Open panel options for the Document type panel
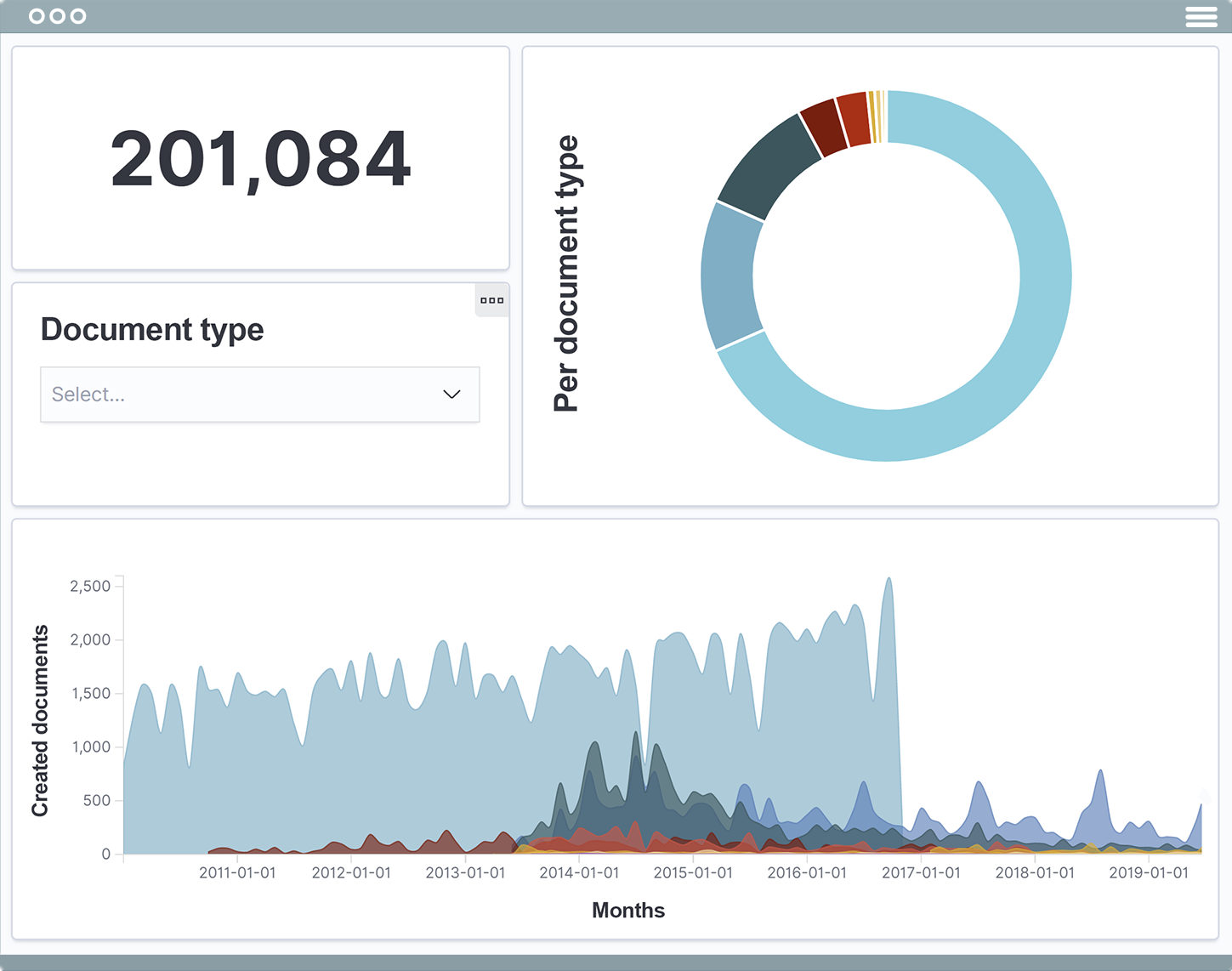The height and width of the screenshot is (971, 1232). [491, 300]
